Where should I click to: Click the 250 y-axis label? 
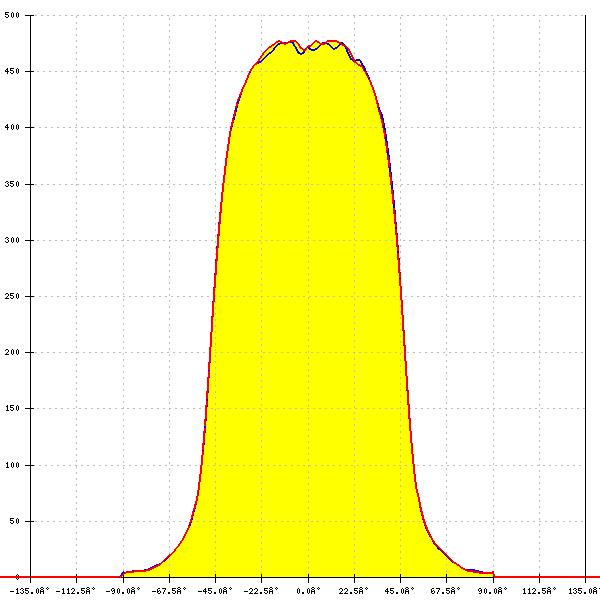[11, 296]
